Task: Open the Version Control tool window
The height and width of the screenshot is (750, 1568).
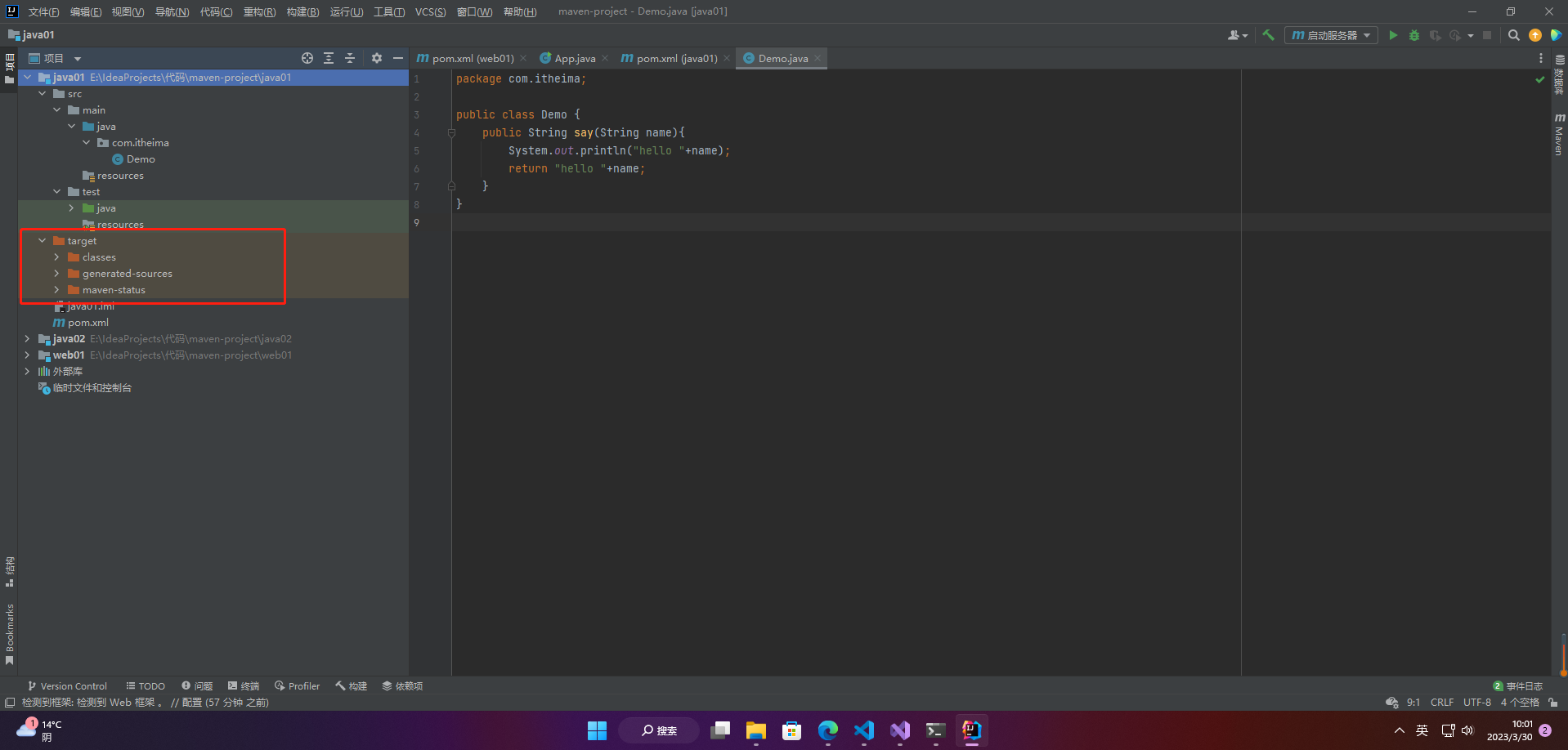Action: point(67,686)
